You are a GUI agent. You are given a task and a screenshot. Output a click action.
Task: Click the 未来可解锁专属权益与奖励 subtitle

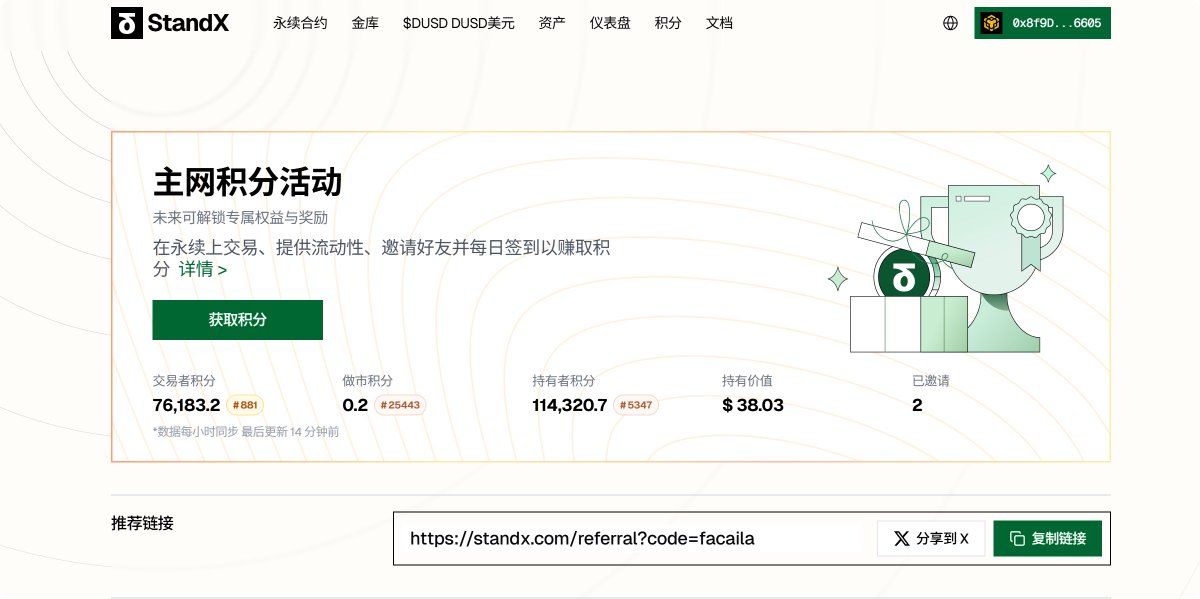point(240,217)
